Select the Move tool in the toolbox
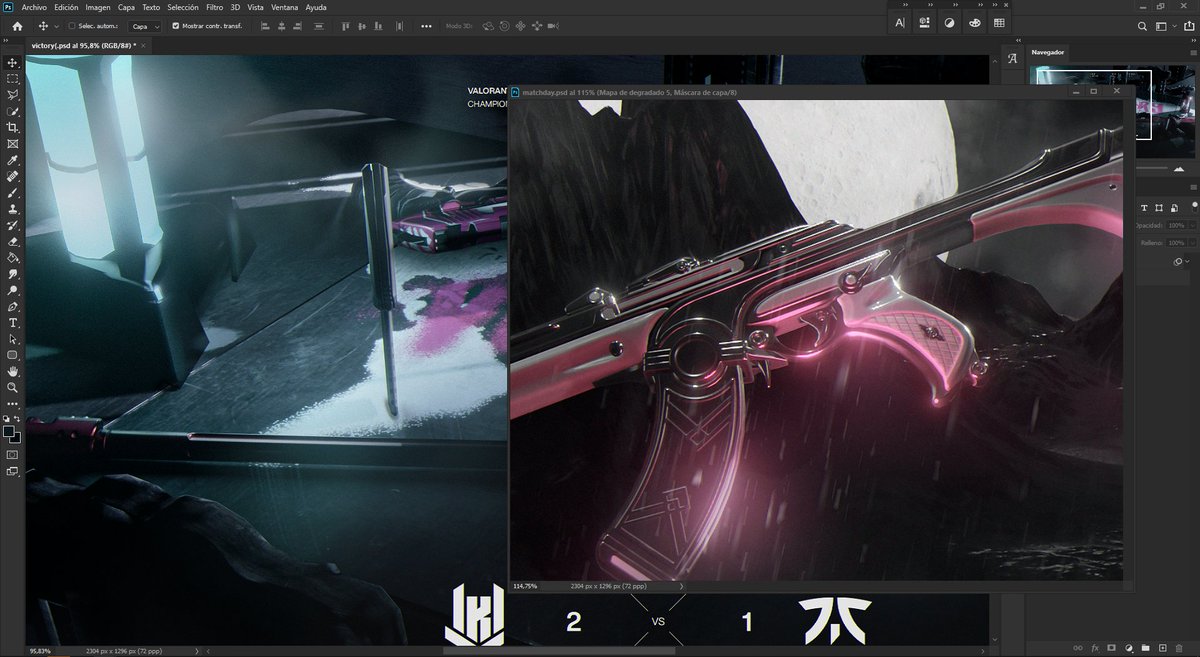This screenshot has width=1200, height=657. click(x=13, y=62)
